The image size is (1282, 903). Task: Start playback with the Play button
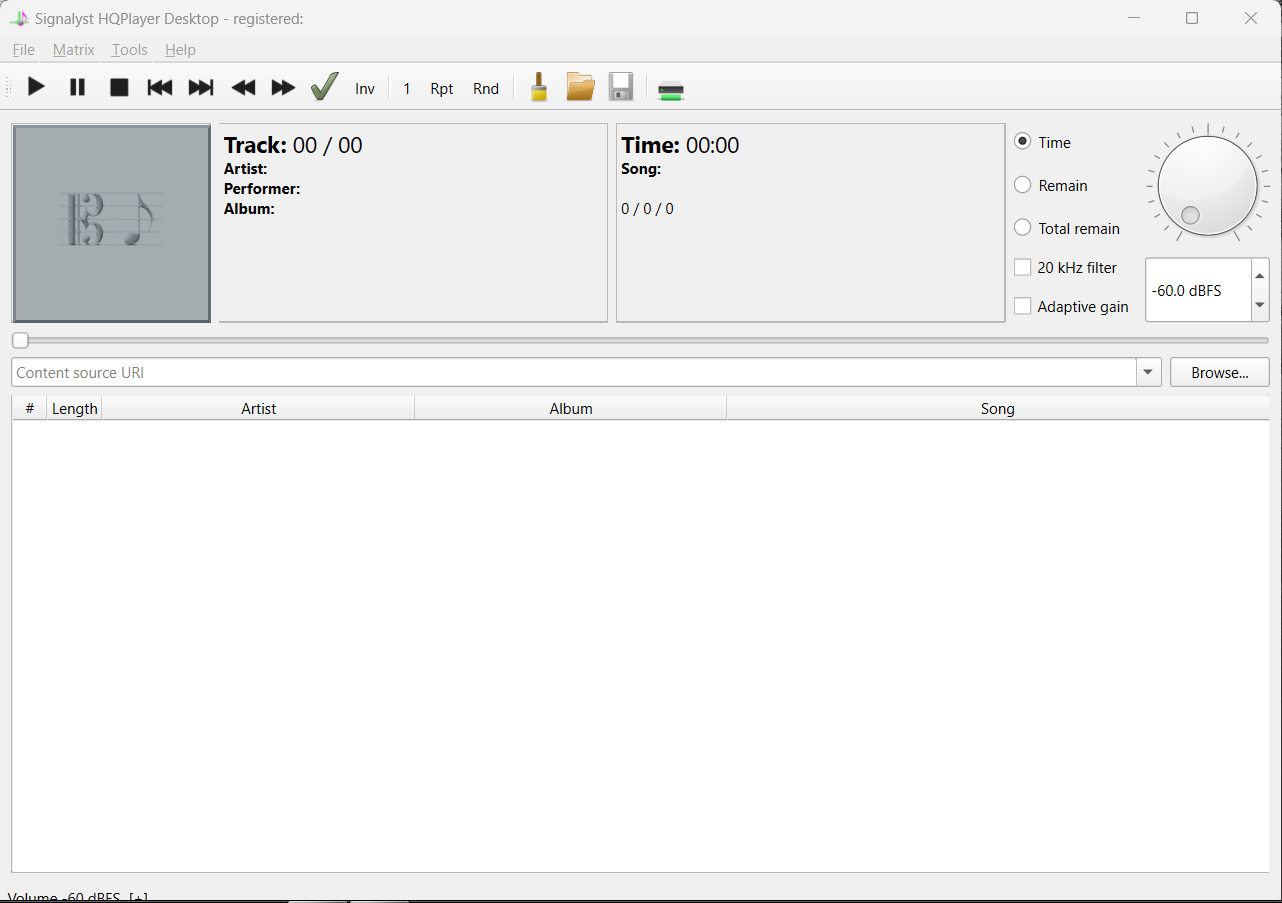tap(36, 87)
